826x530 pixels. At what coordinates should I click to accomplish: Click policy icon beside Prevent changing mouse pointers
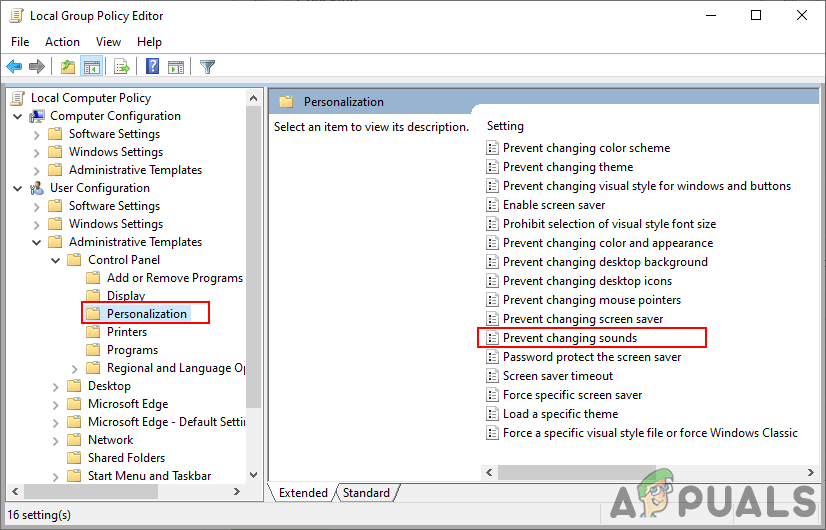492,300
